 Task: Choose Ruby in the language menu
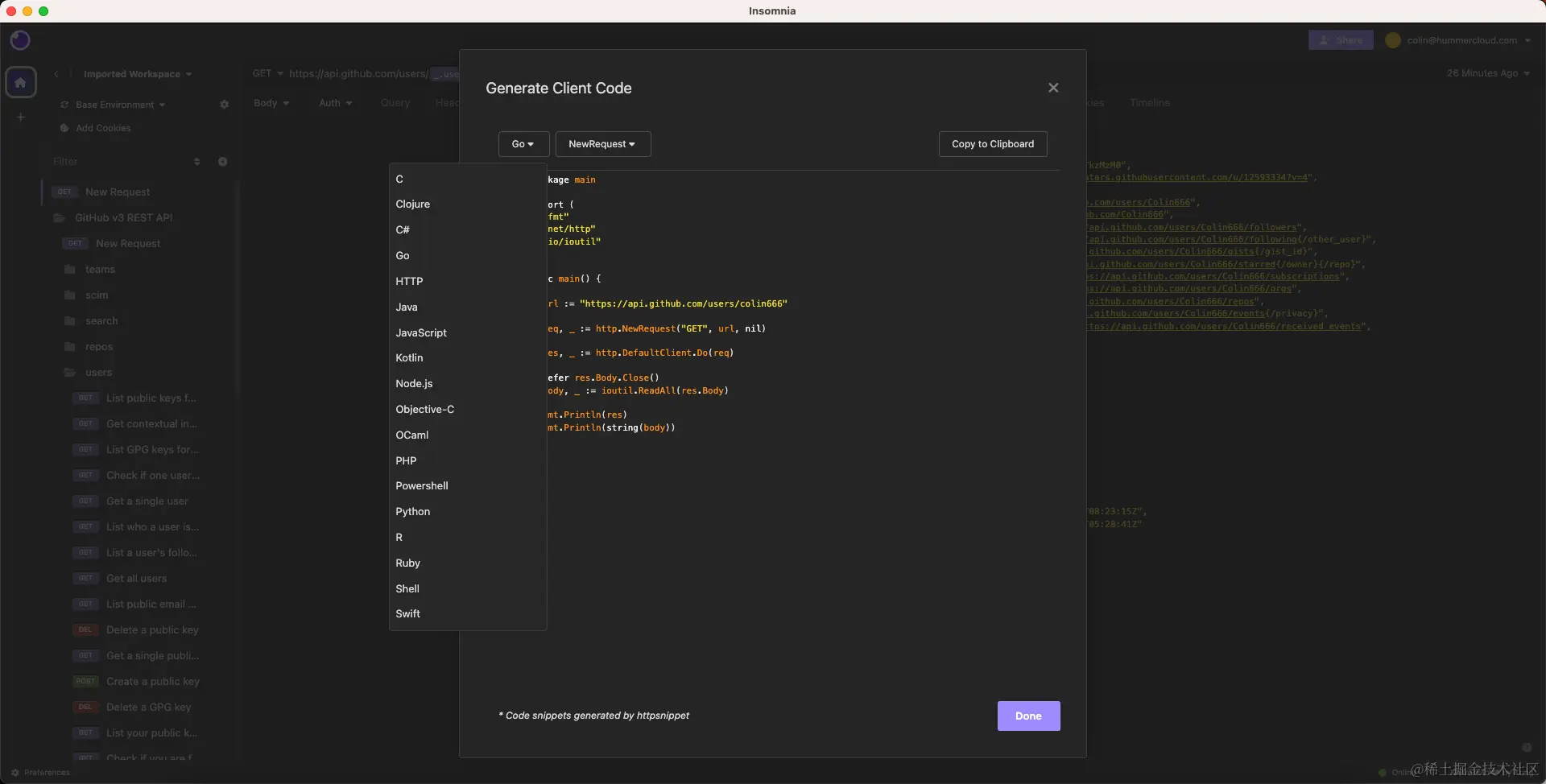coord(468,563)
